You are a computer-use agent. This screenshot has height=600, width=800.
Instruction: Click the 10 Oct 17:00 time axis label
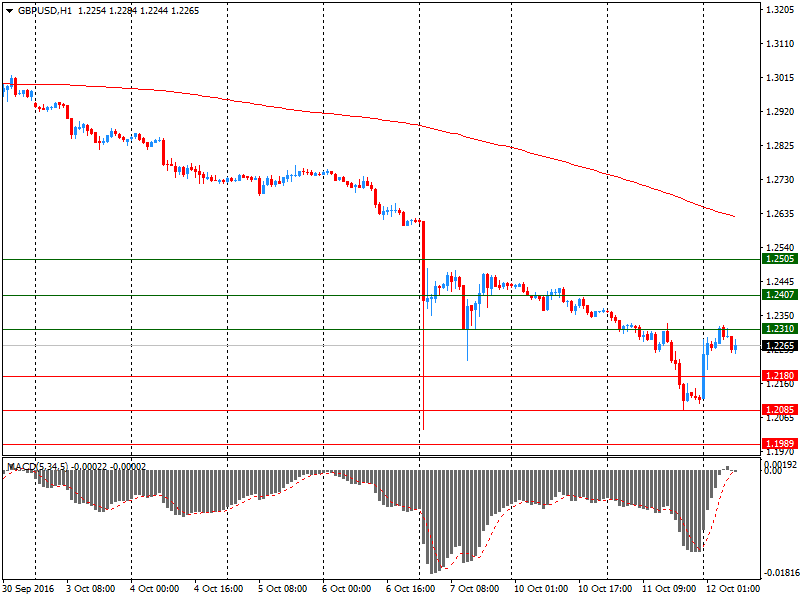click(605, 589)
